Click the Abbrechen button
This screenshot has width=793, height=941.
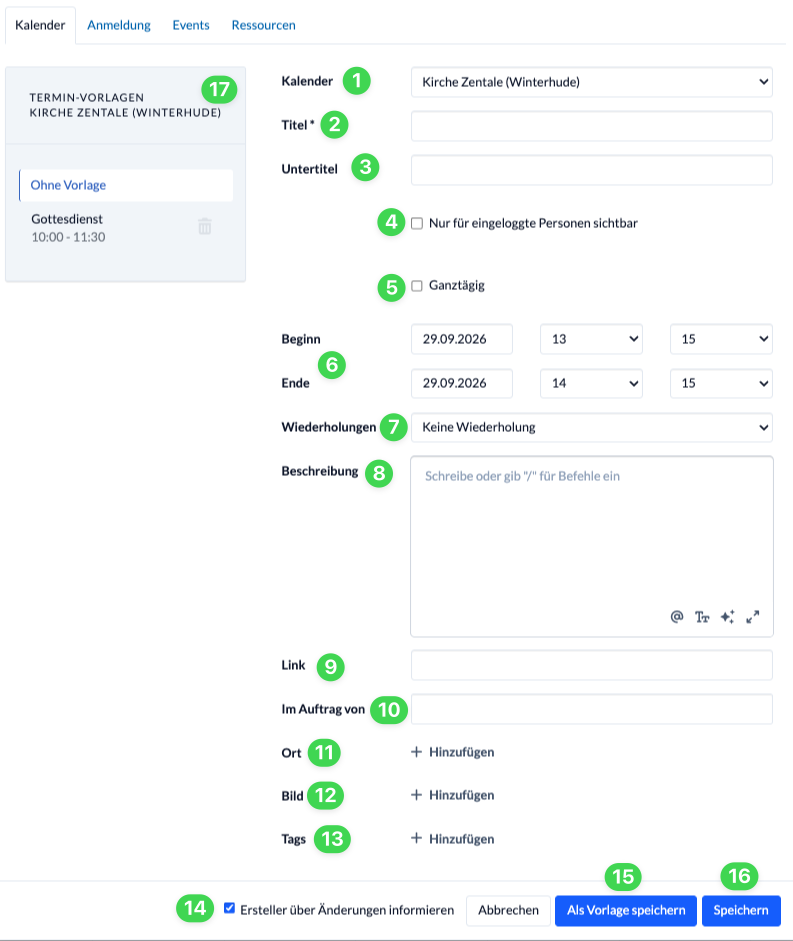(x=508, y=910)
